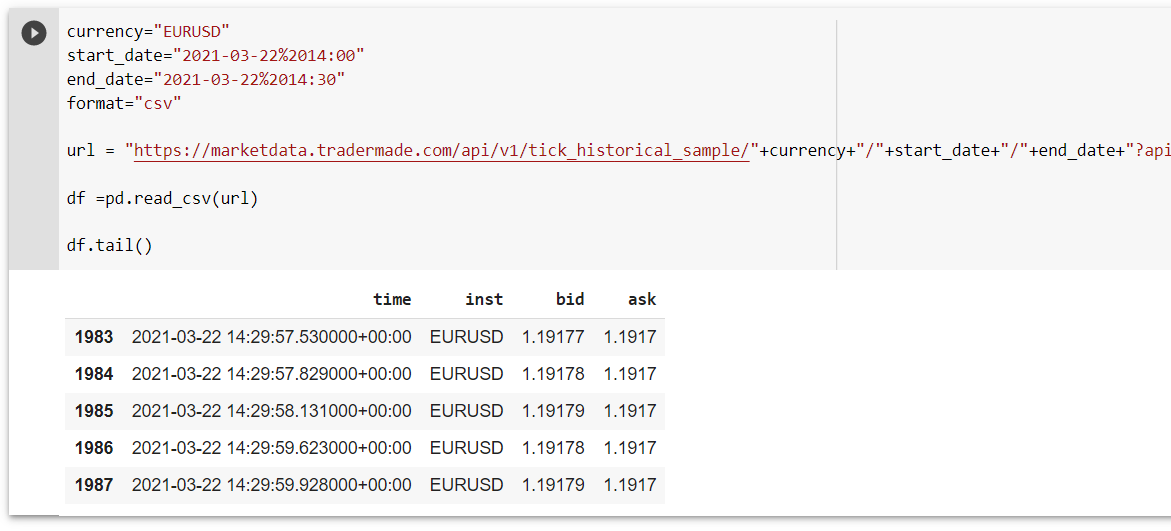This screenshot has width=1171, height=531.
Task: Click row index 1987
Action: click(94, 485)
